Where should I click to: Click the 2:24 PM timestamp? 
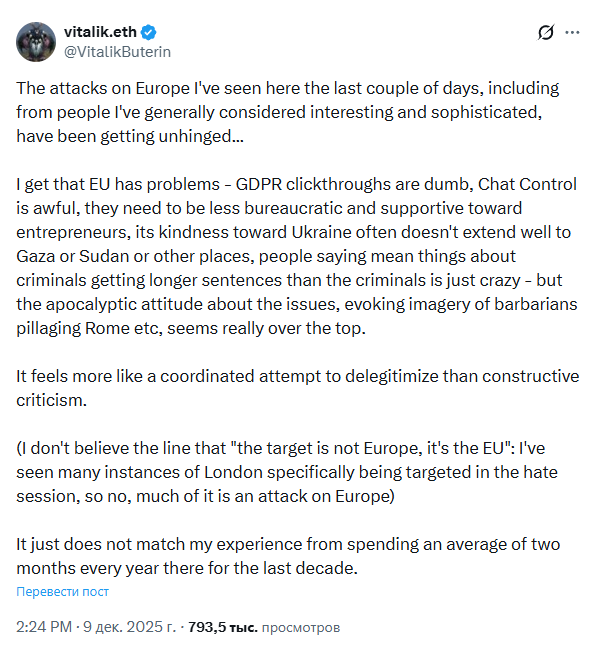[x=44, y=627]
